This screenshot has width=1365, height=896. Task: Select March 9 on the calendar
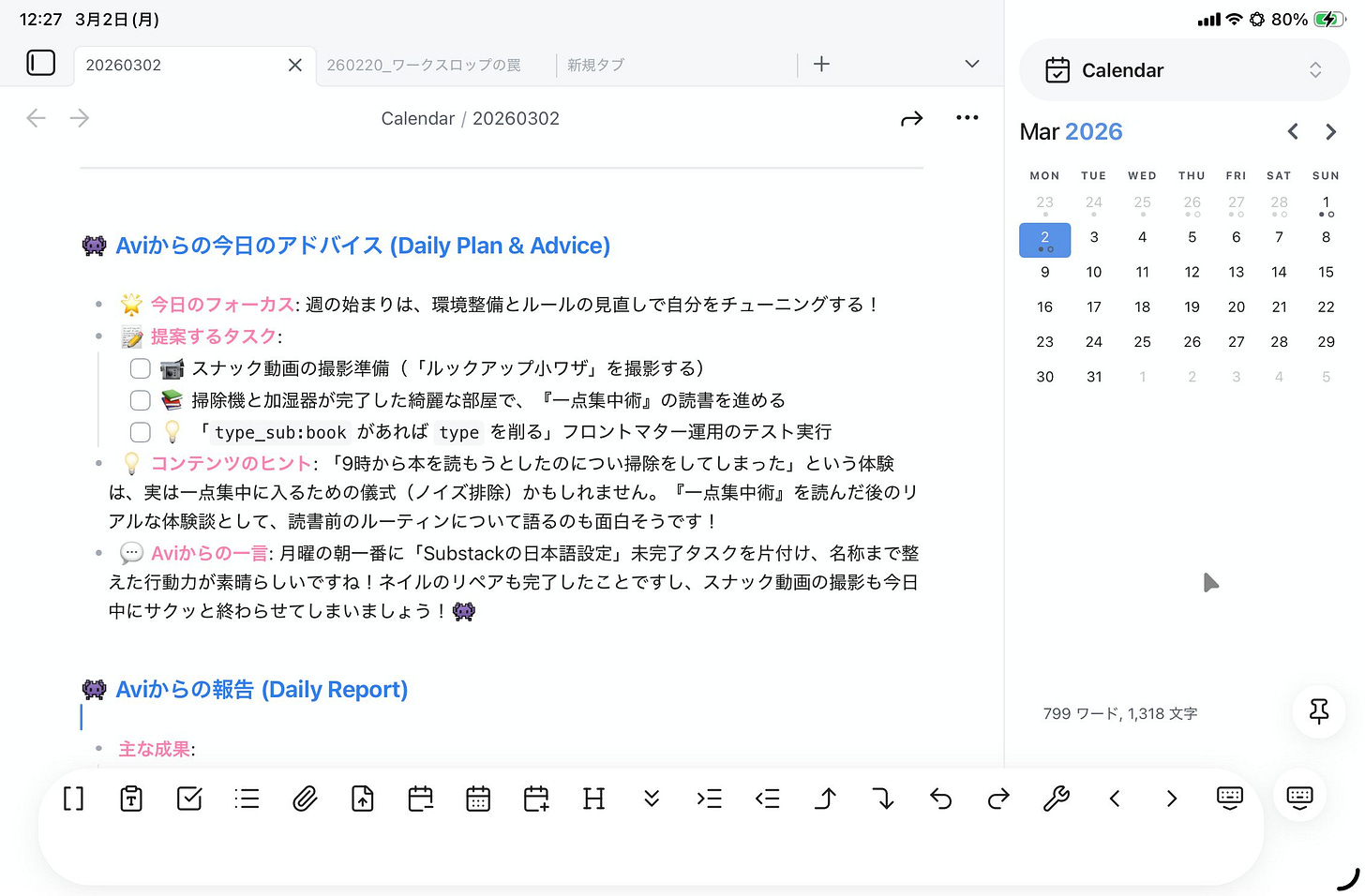pyautogui.click(x=1044, y=272)
